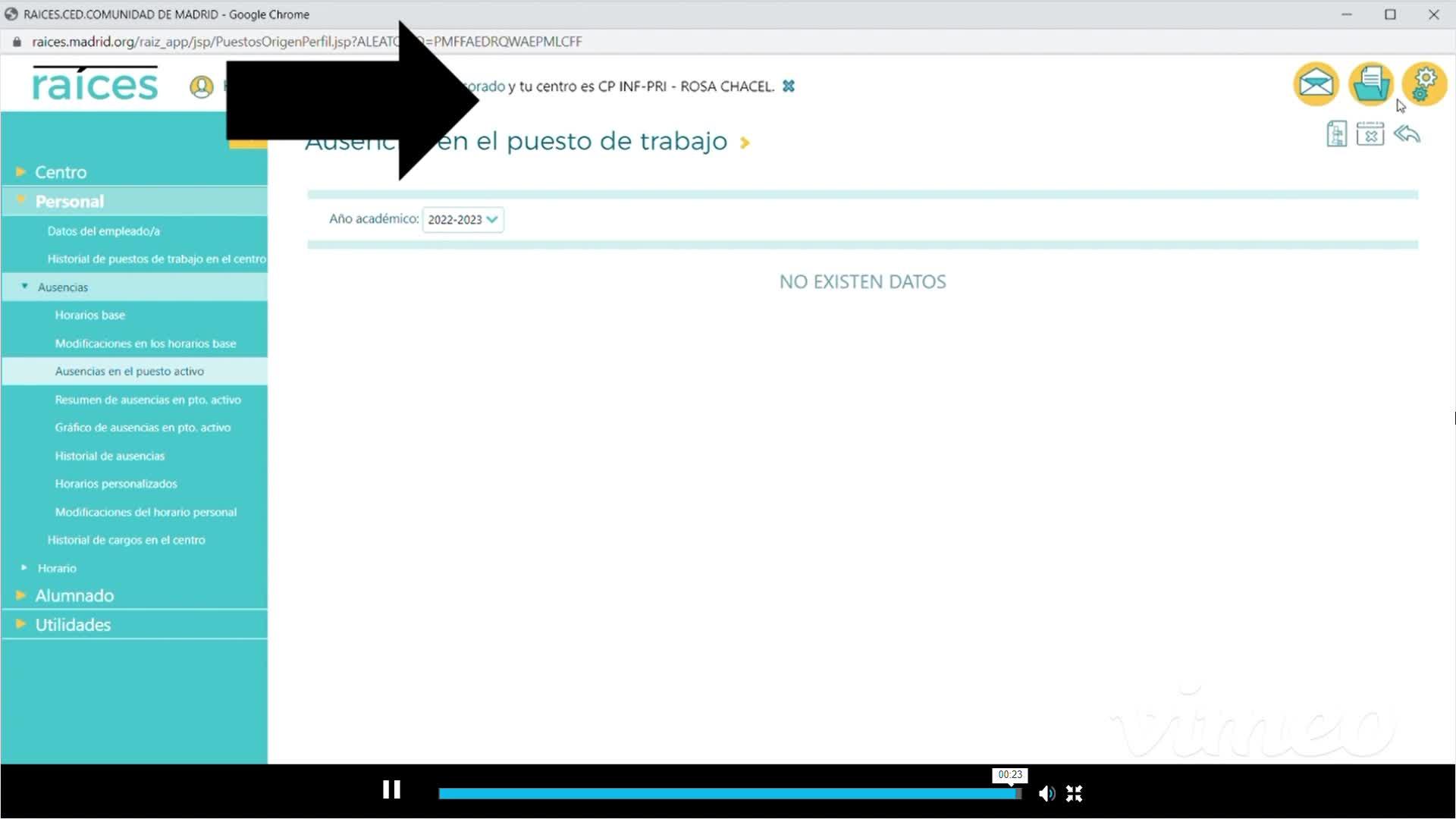Click the user profile avatar icon
This screenshot has height=819, width=1456.
pyautogui.click(x=201, y=86)
